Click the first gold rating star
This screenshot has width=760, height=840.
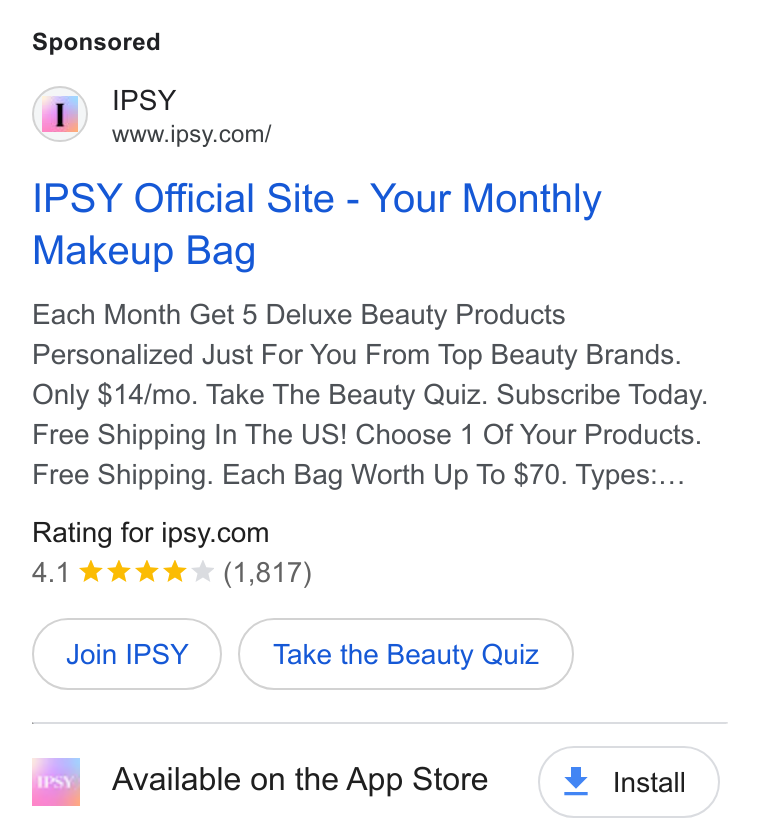91,572
